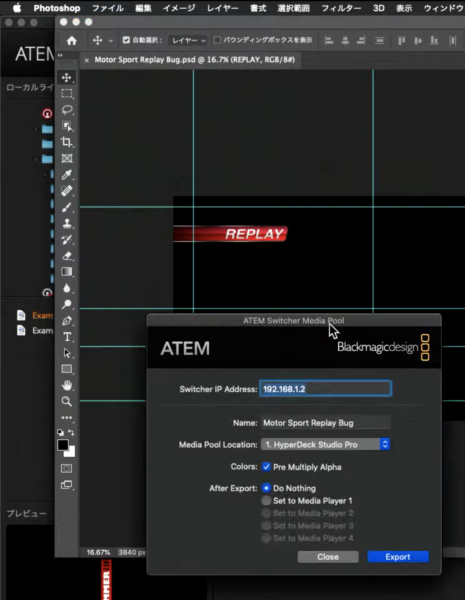Open the auto-select layer dropdown
The height and width of the screenshot is (600, 465).
click(x=188, y=40)
